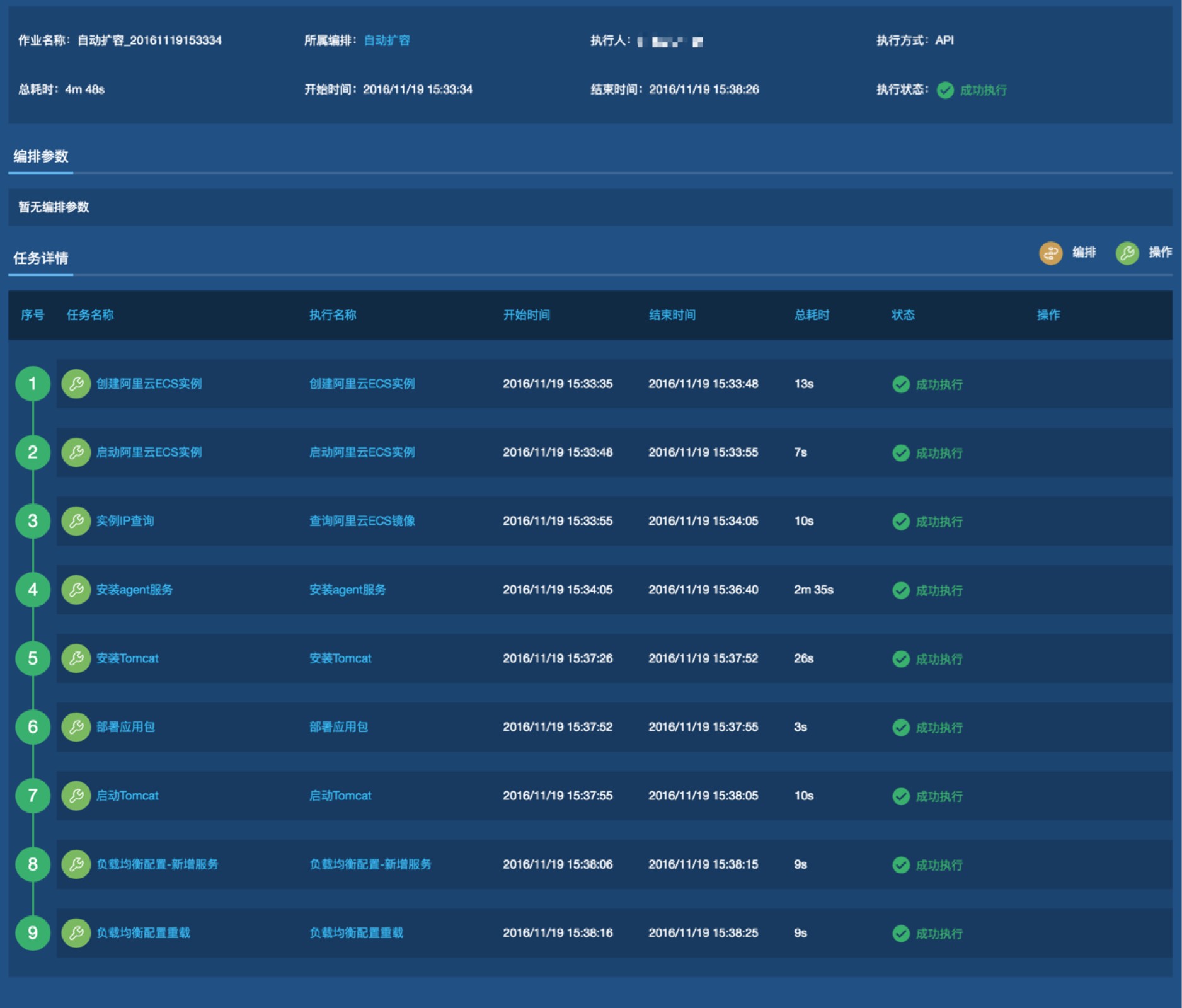
Task: Click the blurred 执行人 name
Action: [670, 42]
